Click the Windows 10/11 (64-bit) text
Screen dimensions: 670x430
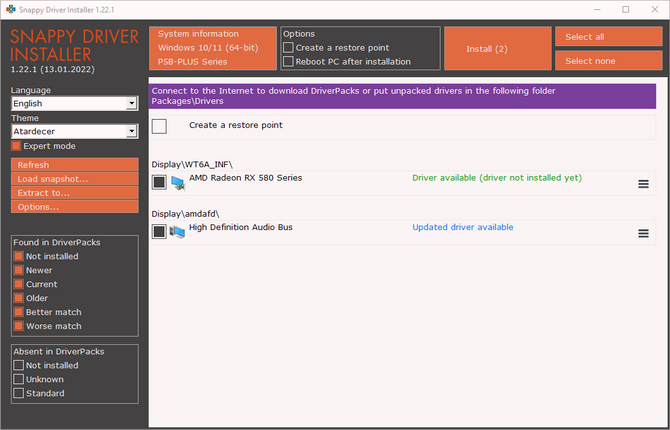coord(209,48)
